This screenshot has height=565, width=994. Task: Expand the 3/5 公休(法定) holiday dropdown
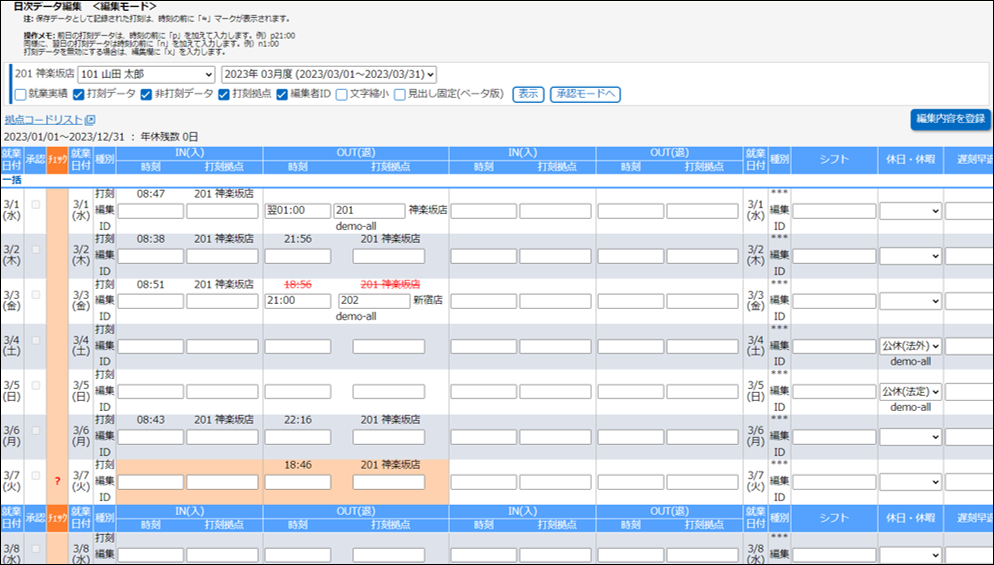pyautogui.click(x=910, y=392)
